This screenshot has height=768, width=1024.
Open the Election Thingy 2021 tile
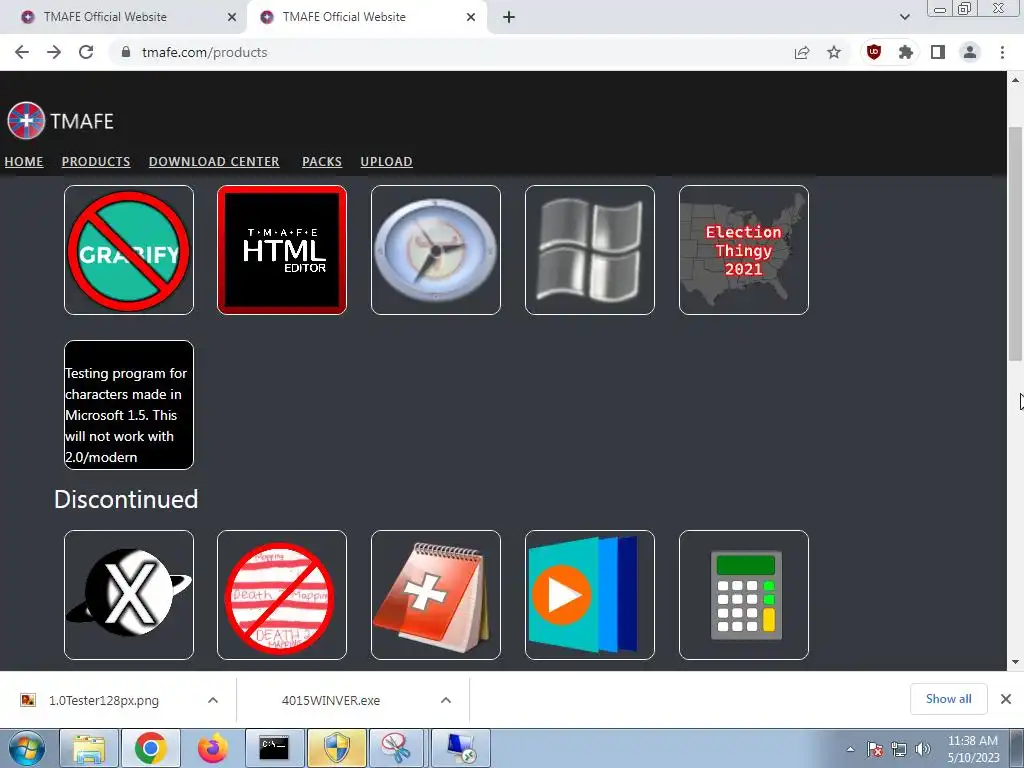[x=744, y=249]
